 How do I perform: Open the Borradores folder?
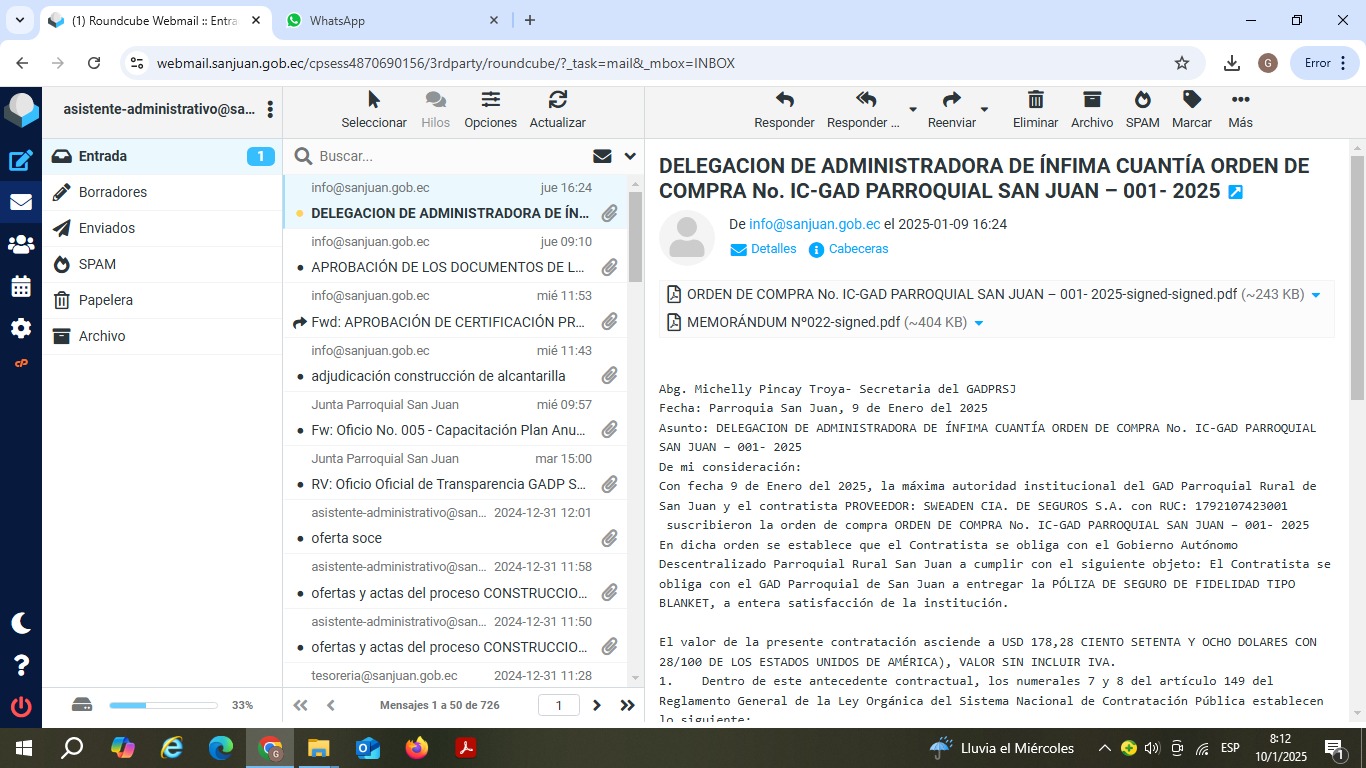(x=112, y=192)
